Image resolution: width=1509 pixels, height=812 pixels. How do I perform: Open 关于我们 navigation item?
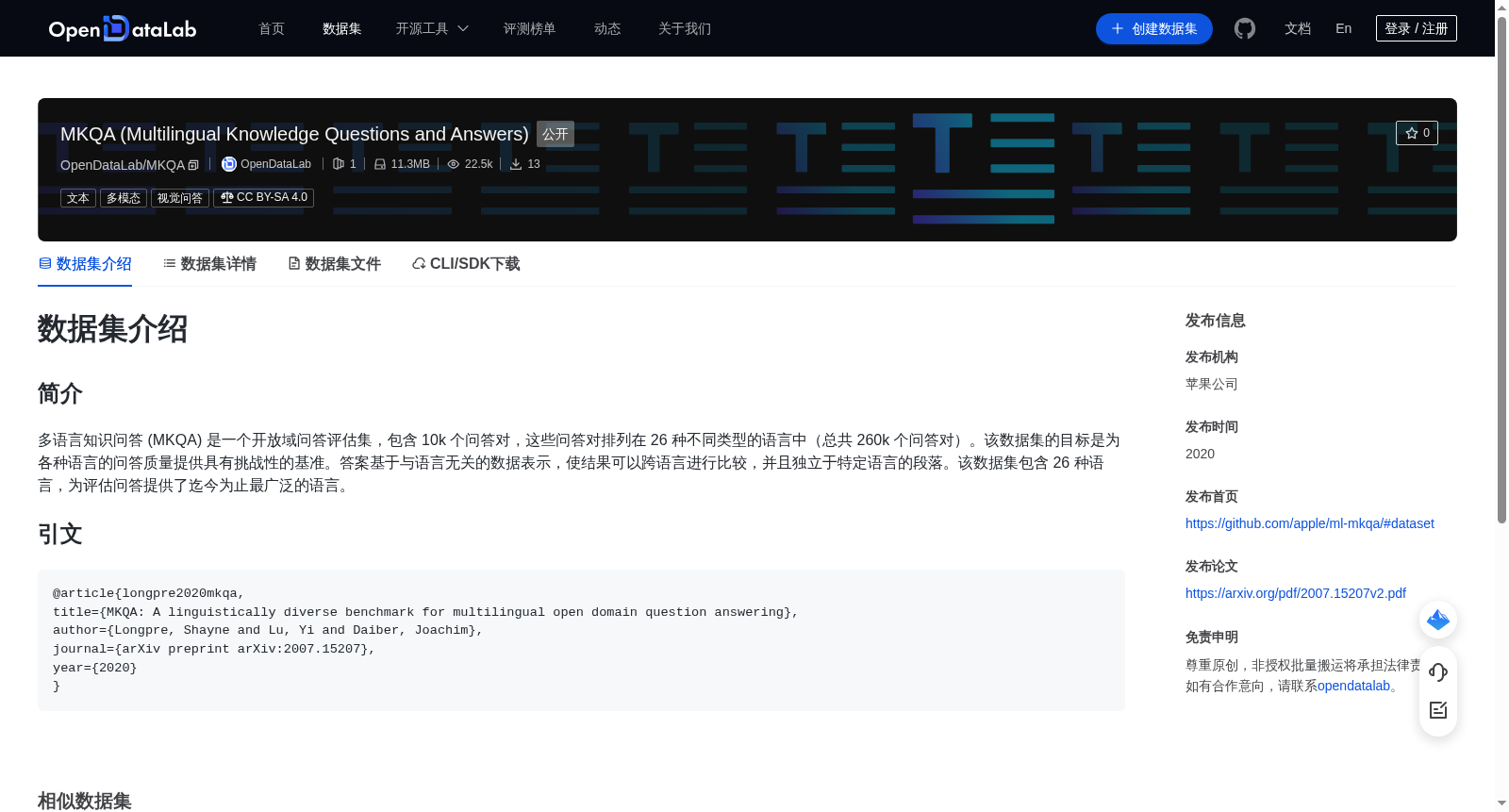[685, 28]
